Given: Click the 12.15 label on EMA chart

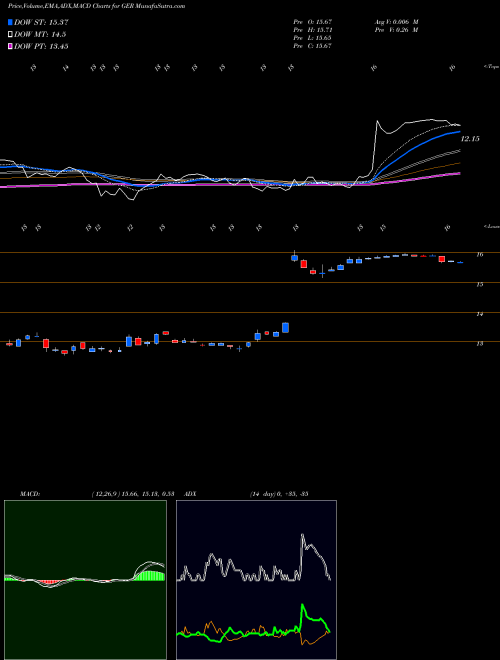Looking at the screenshot, I should [x=470, y=139].
